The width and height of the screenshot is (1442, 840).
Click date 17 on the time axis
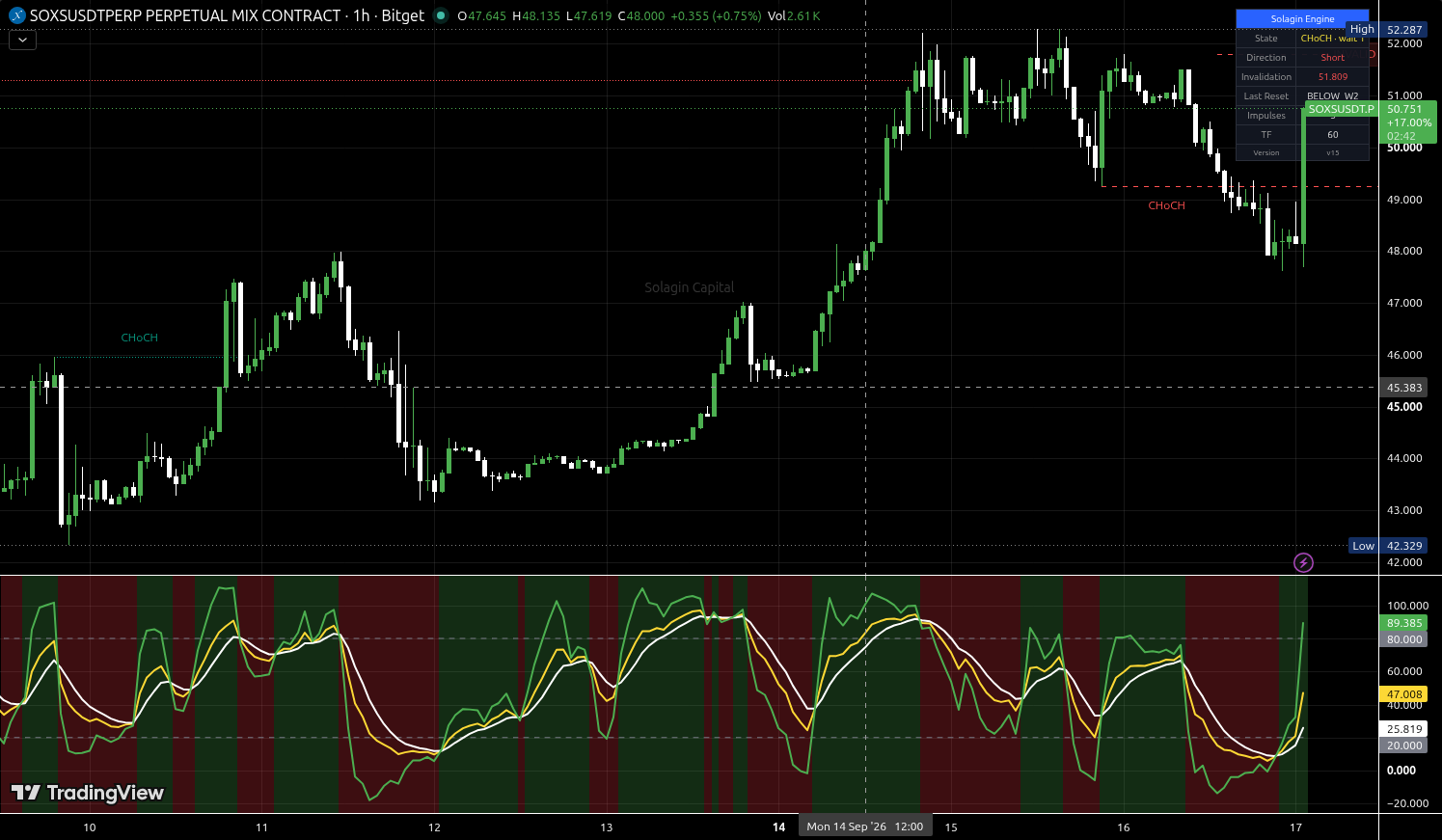(x=1295, y=827)
